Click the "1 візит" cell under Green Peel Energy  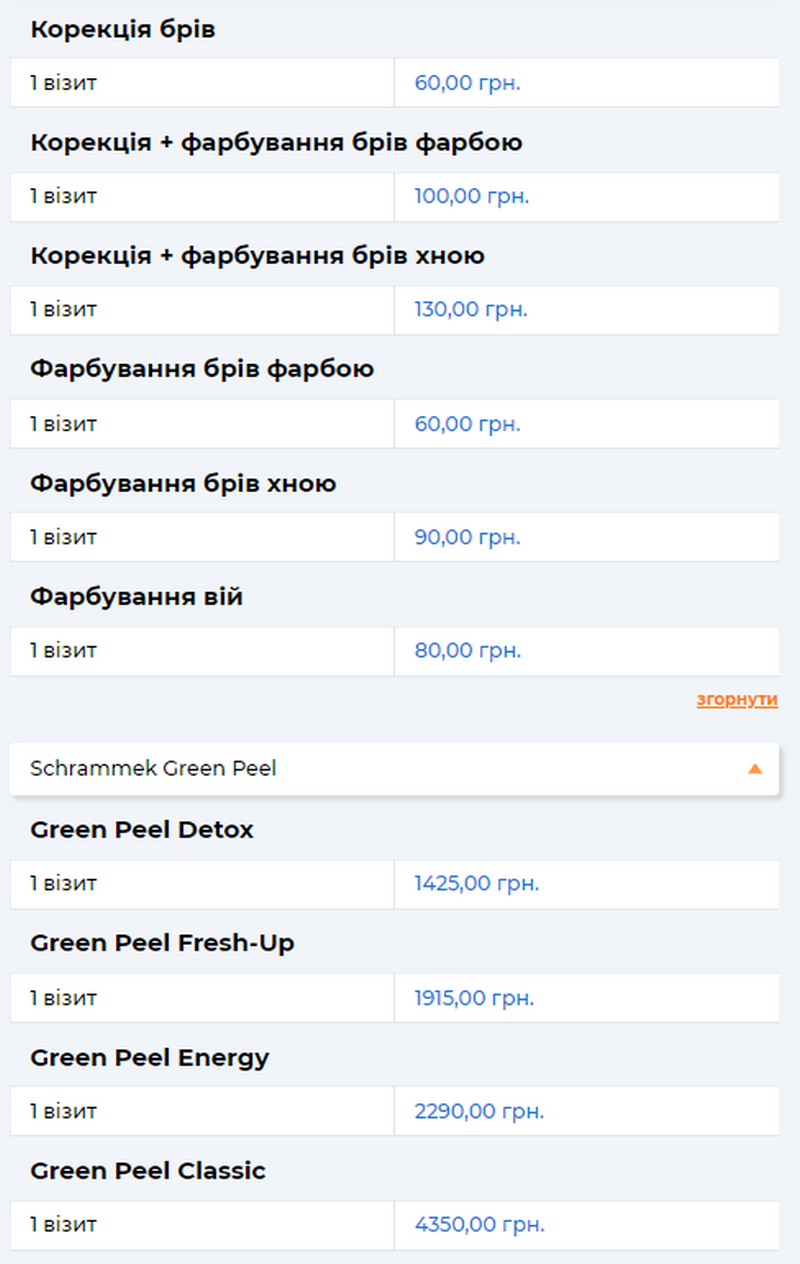coord(63,1111)
